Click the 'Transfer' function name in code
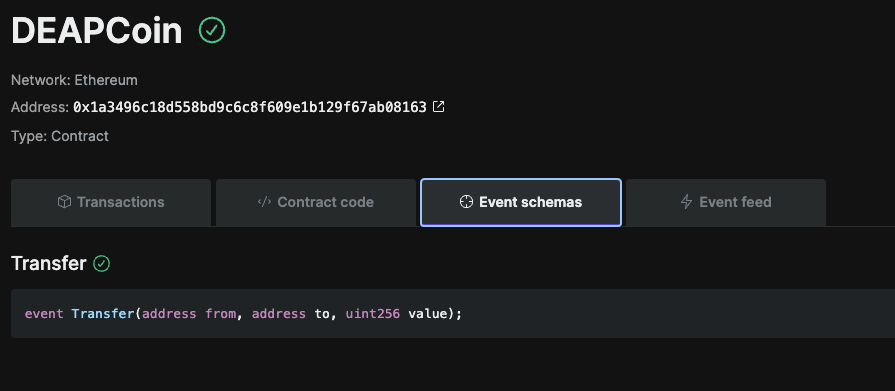Image resolution: width=895 pixels, height=391 pixels. coord(103,313)
